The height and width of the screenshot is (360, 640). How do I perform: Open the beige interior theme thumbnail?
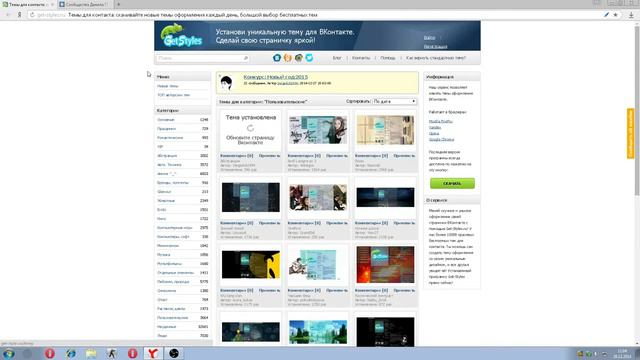[x=385, y=130]
